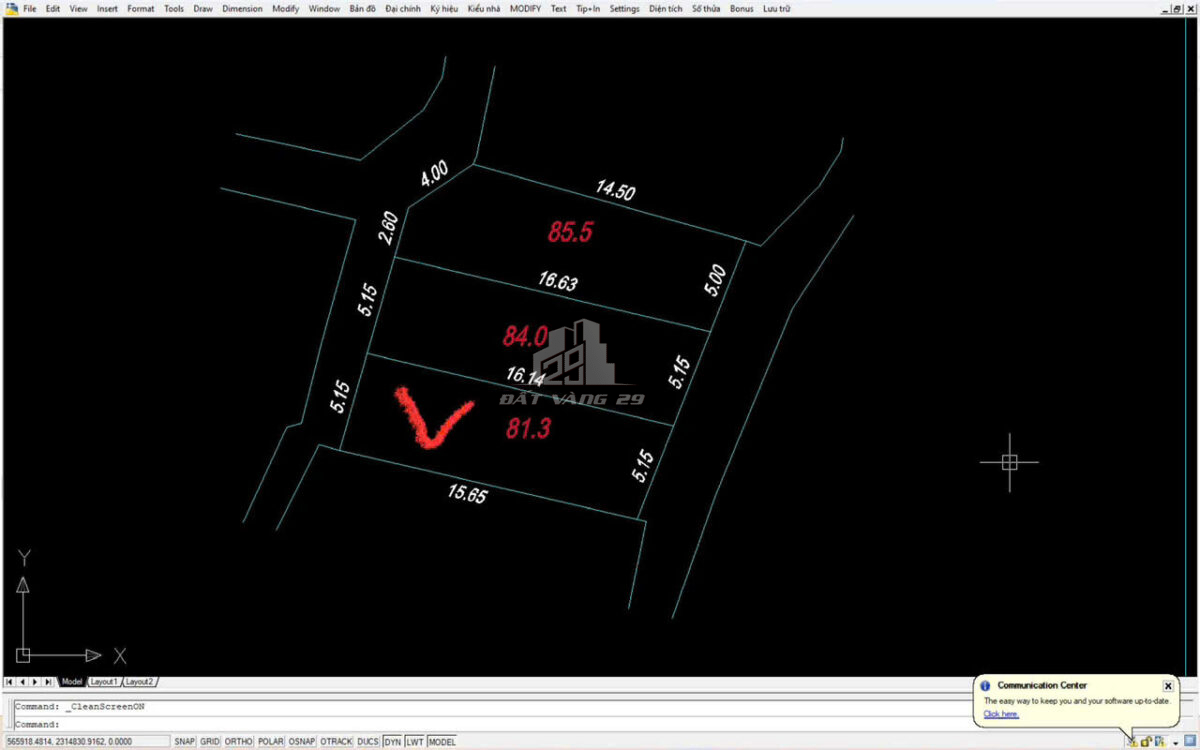This screenshot has height=750, width=1200.
Task: Open the Dimension menu
Action: coord(242,8)
